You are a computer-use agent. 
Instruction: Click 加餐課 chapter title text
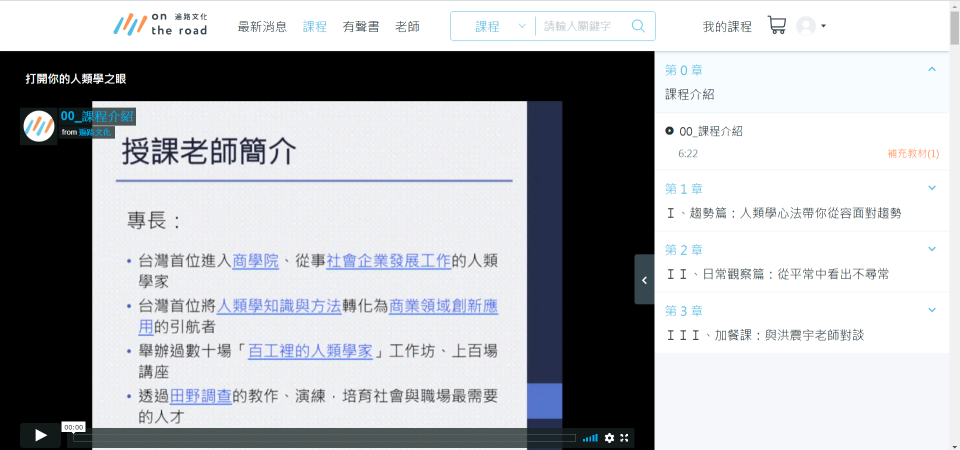(765, 336)
